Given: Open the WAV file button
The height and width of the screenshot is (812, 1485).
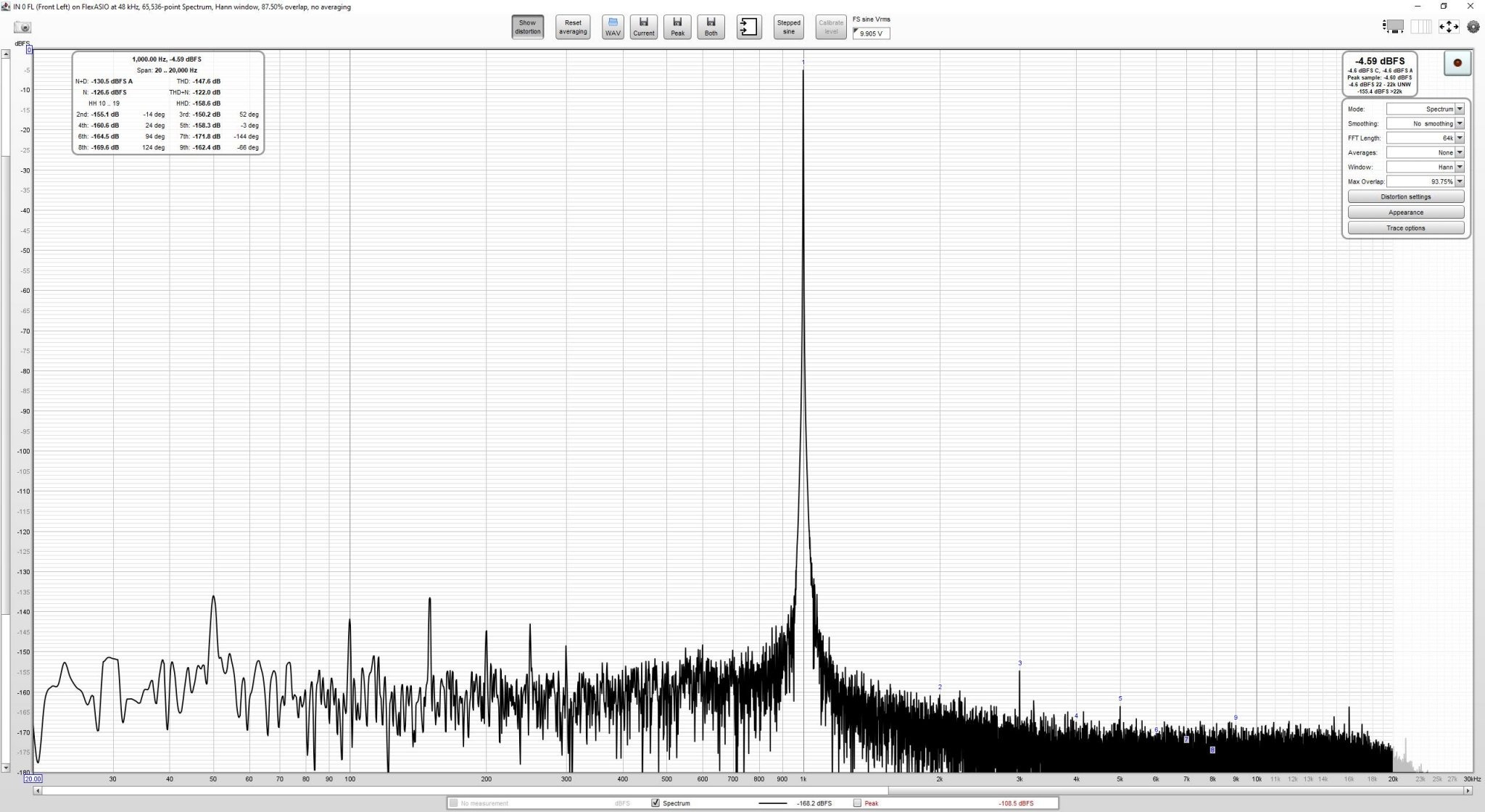Looking at the screenshot, I should tap(613, 28).
